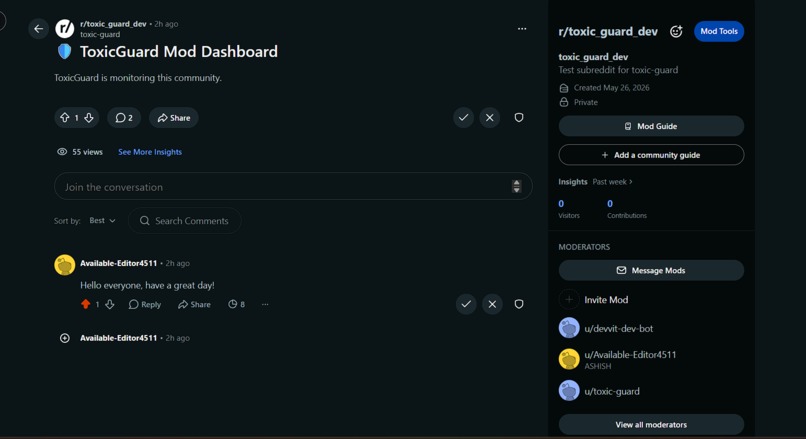Focus the Join the conversation field

293,187
